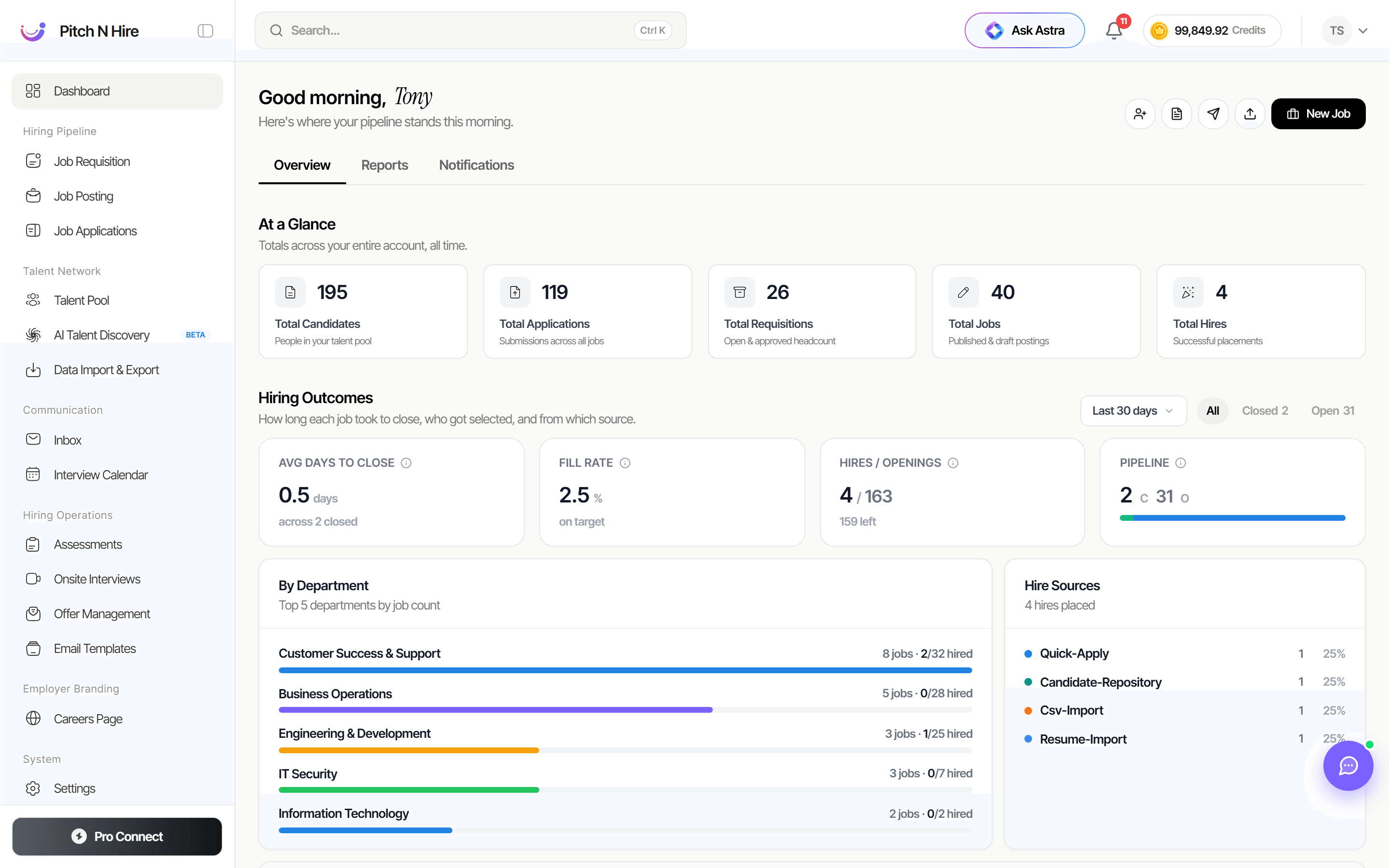Image resolution: width=1389 pixels, height=868 pixels.
Task: Open Ask Astra assistant
Action: pos(1024,30)
